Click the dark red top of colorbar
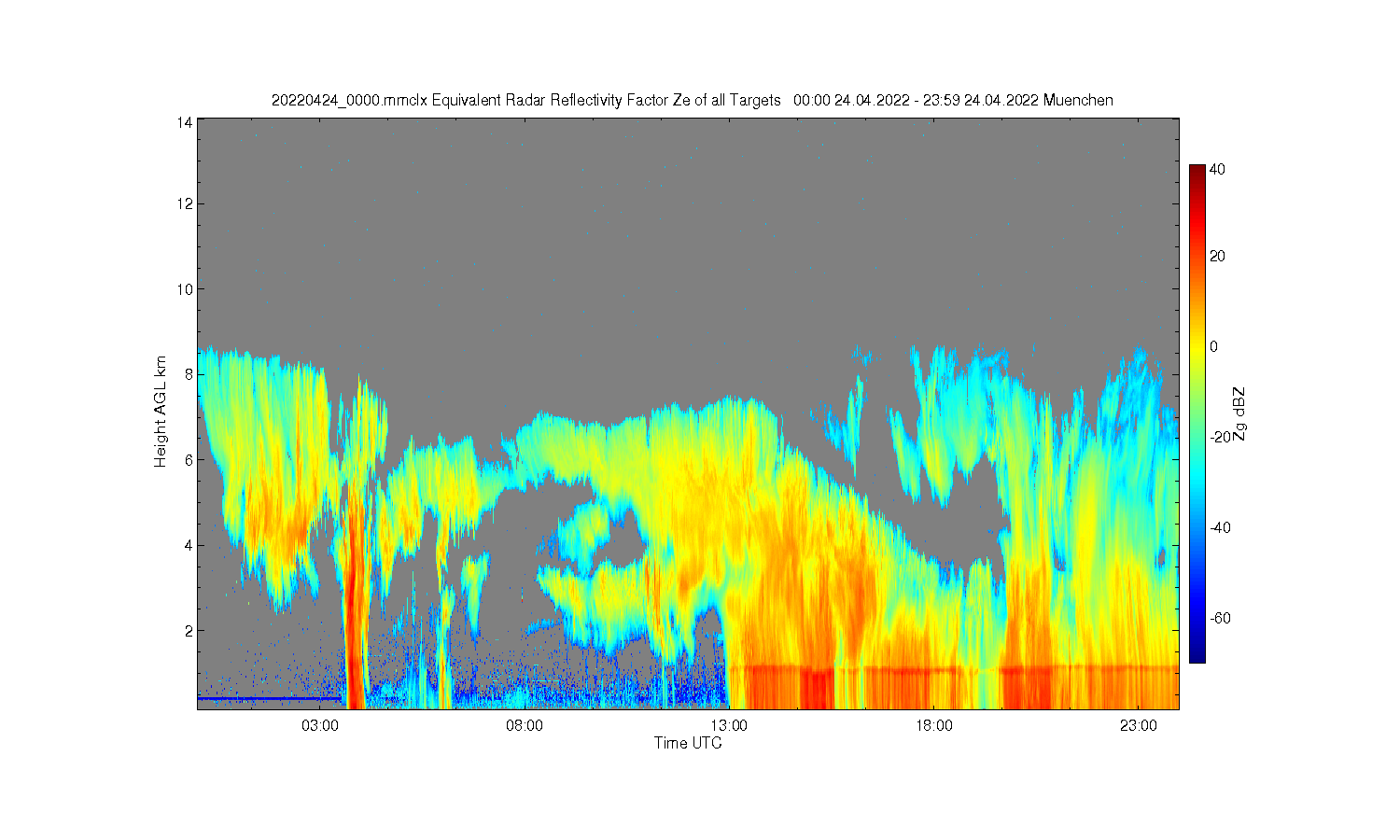This screenshot has width=1400, height=840. coord(1197,172)
